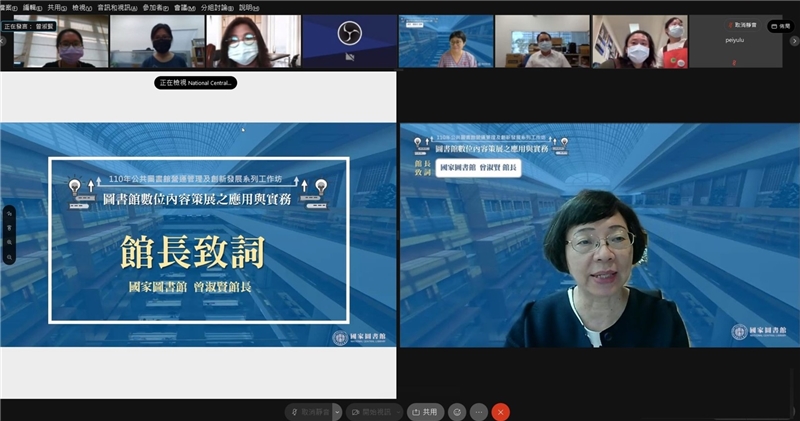This screenshot has width=800, height=421.
Task: Select the black-mask participant thumbnail
Action: [x=157, y=41]
